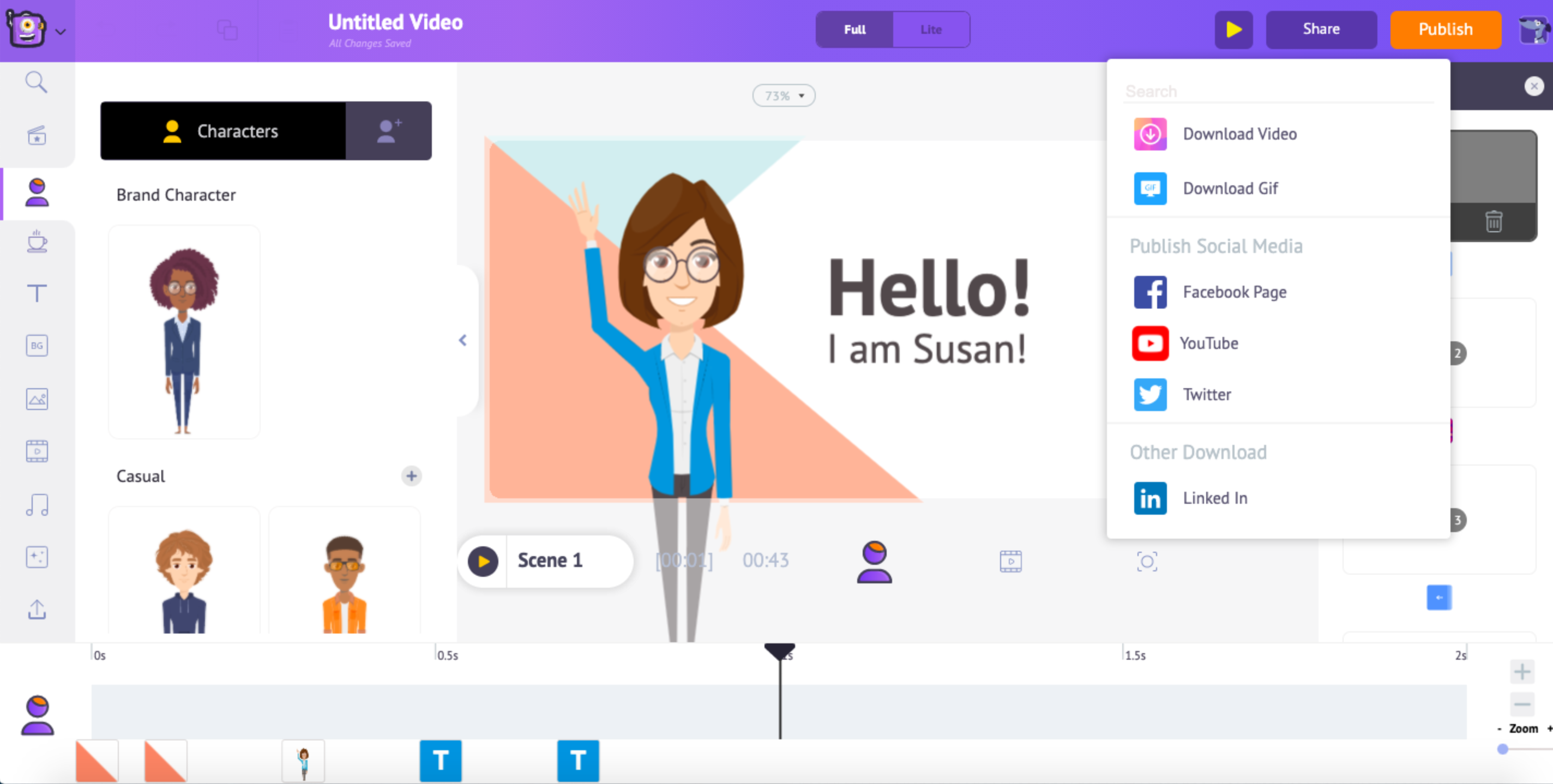Open the search tool in left sidebar
Viewport: 1553px width, 784px height.
click(x=36, y=82)
